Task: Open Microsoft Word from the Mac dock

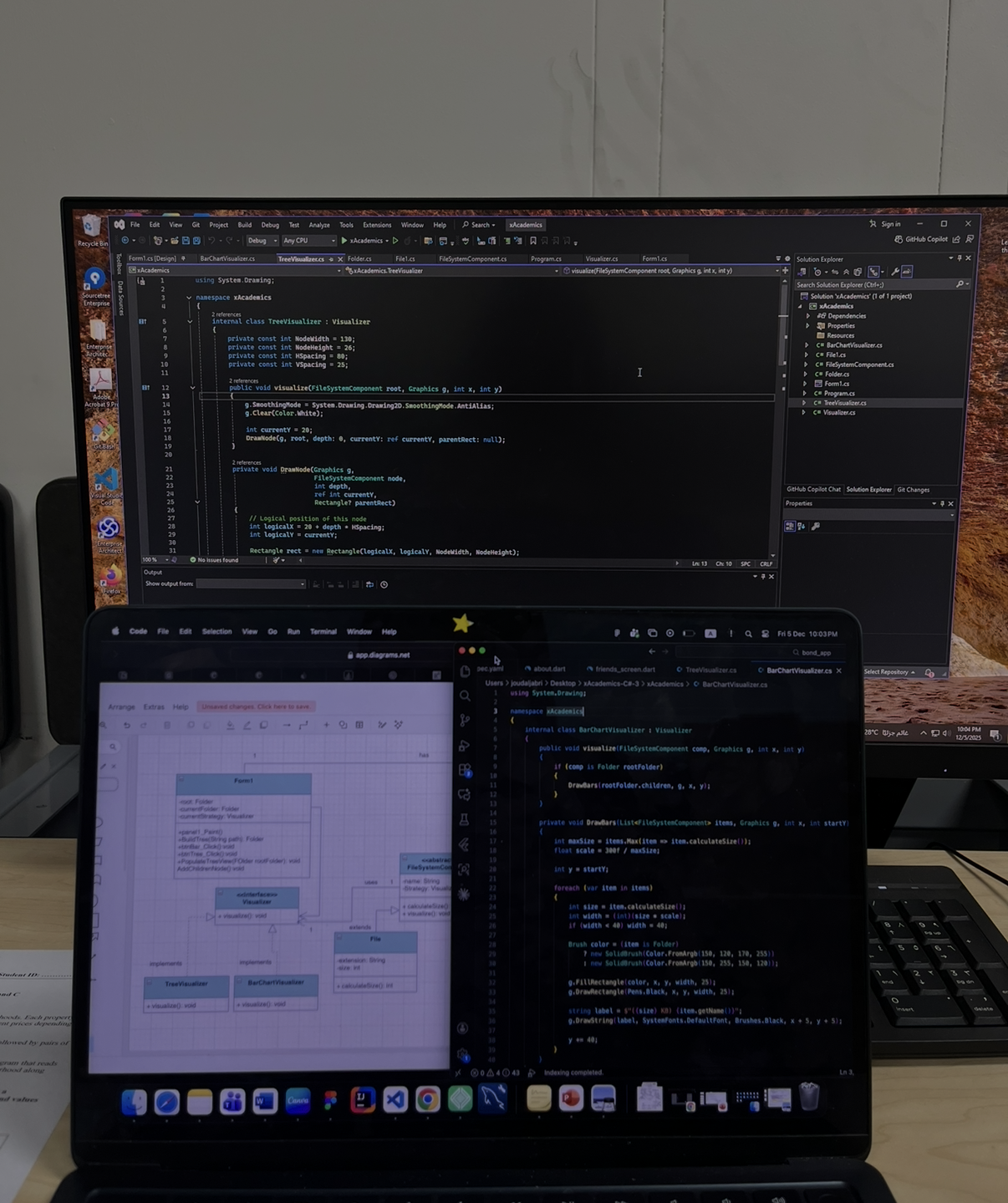Action: click(x=265, y=1101)
